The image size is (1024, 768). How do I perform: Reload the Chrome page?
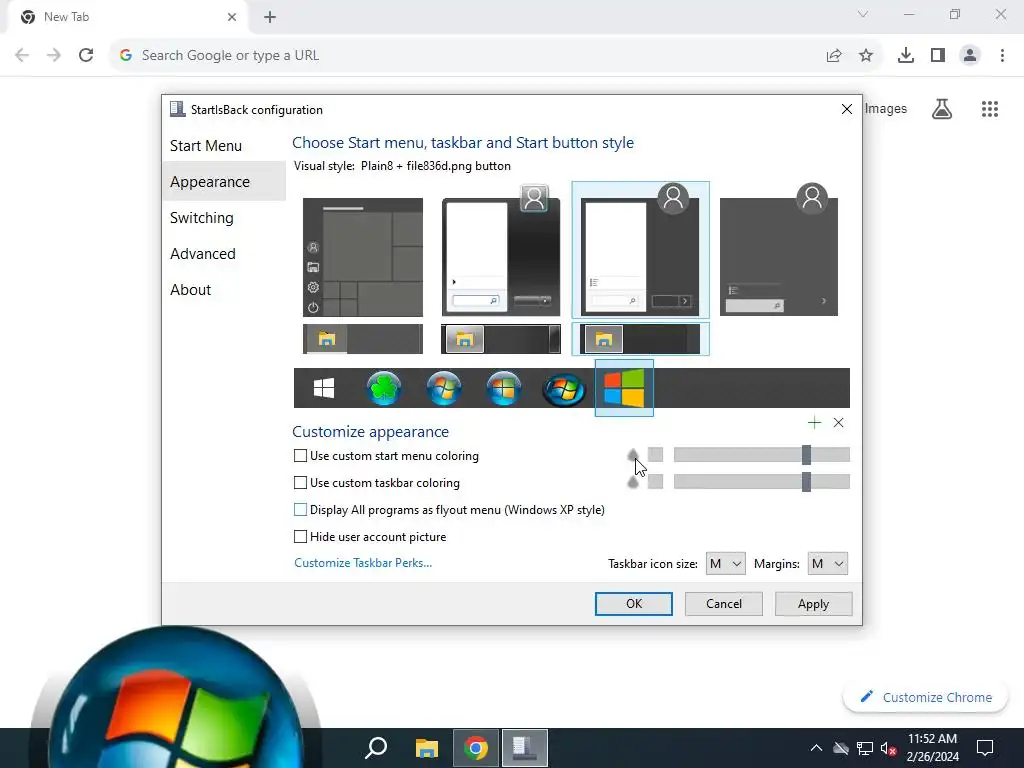[86, 55]
